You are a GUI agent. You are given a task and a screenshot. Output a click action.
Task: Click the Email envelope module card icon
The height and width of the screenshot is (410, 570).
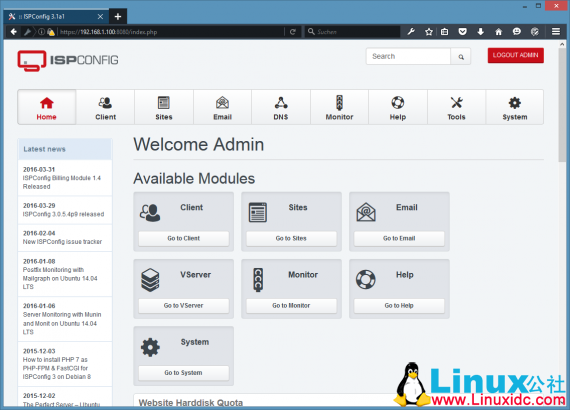pos(366,212)
